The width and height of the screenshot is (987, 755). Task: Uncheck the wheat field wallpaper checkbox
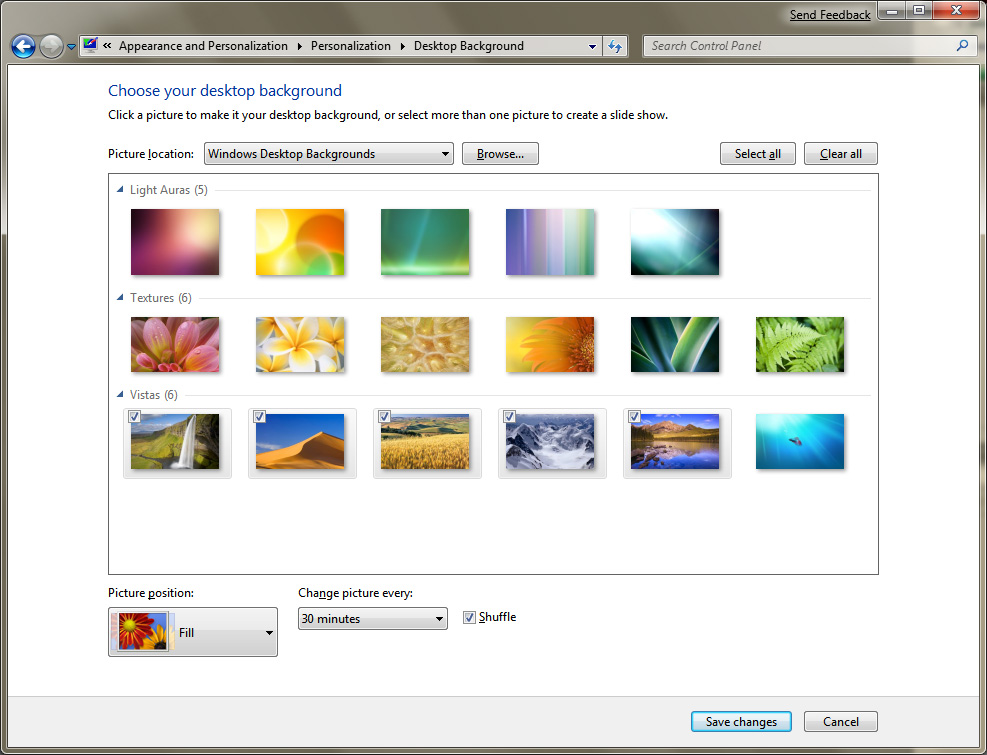(384, 417)
